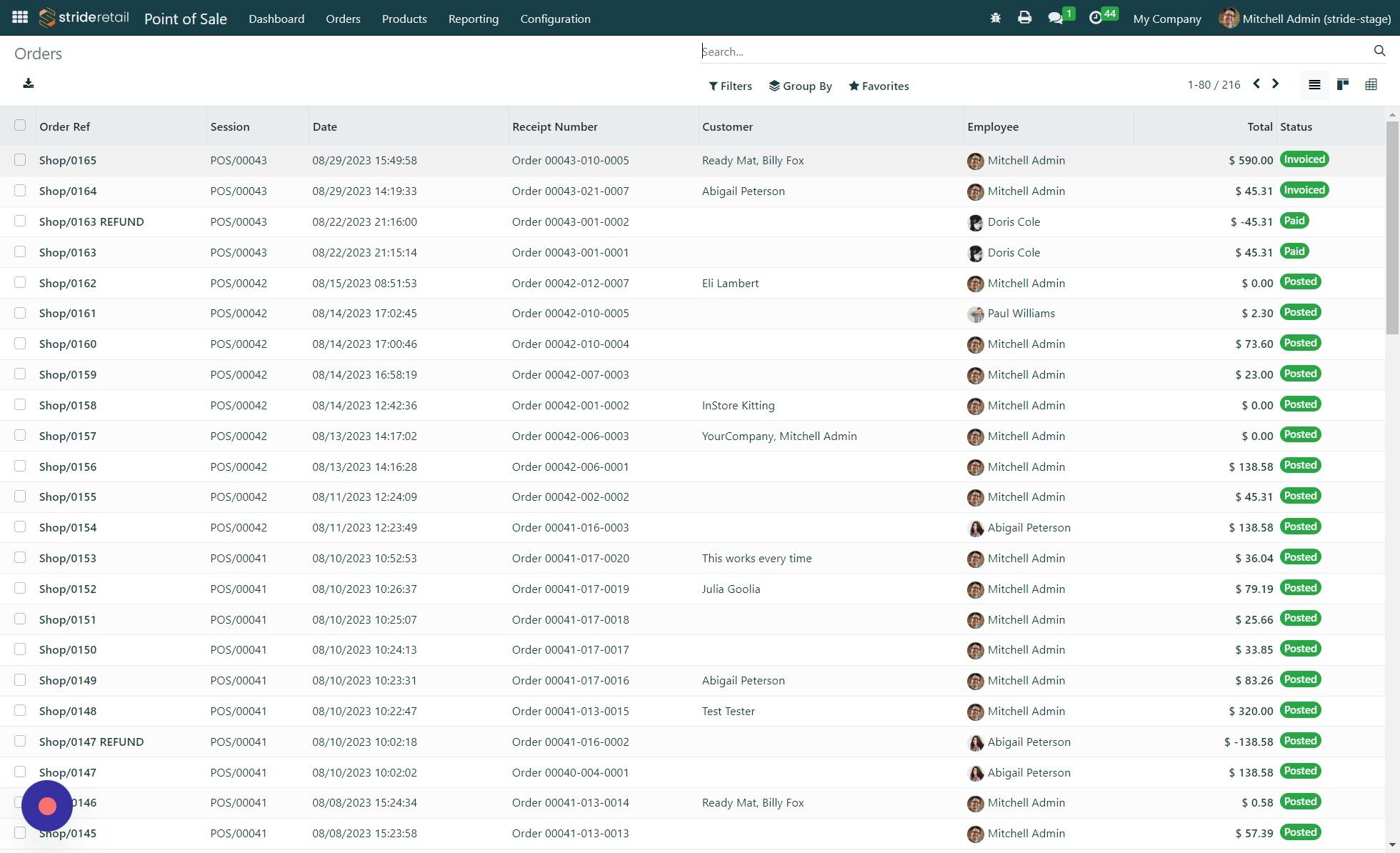1400x853 pixels.
Task: Switch to kanban view icon
Action: coord(1343,84)
